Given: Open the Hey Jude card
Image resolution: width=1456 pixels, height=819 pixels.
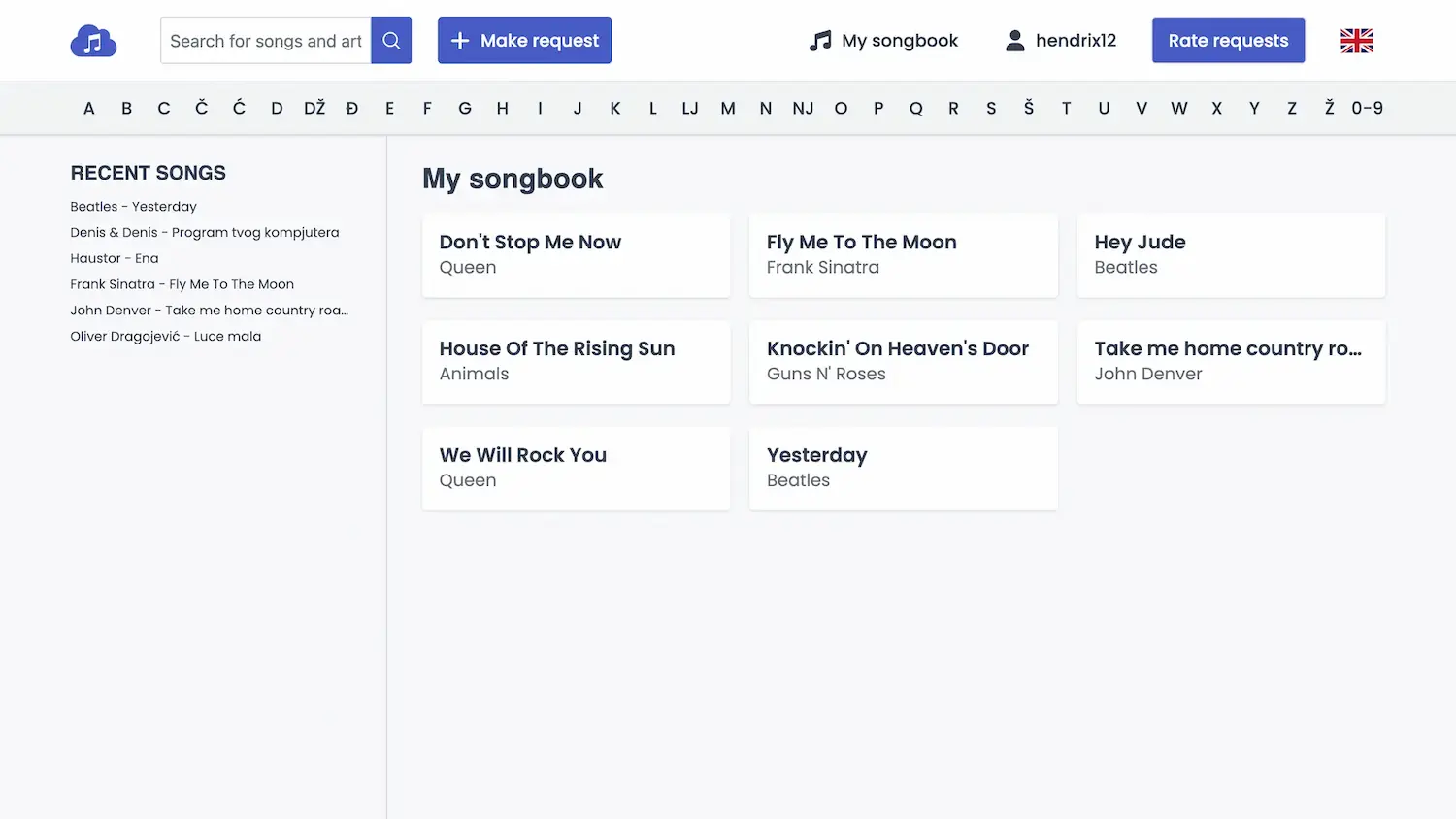Looking at the screenshot, I should tap(1231, 255).
